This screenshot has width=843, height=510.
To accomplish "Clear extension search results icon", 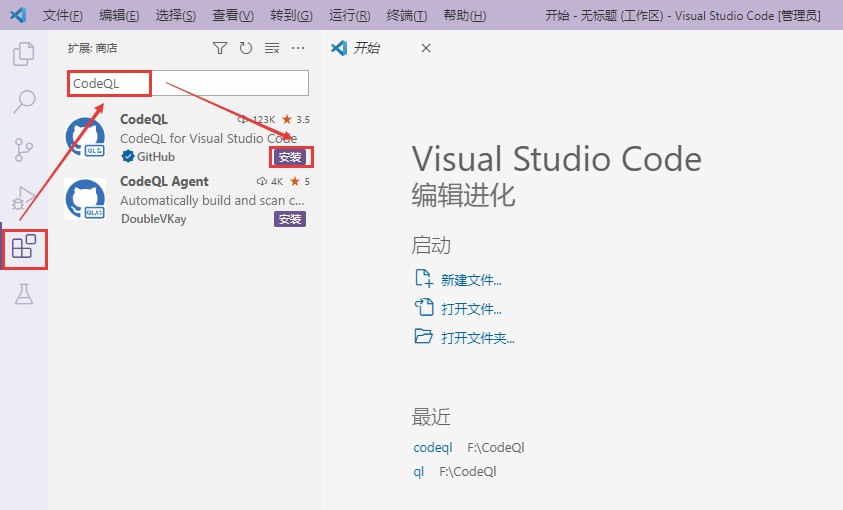I will click(272, 48).
